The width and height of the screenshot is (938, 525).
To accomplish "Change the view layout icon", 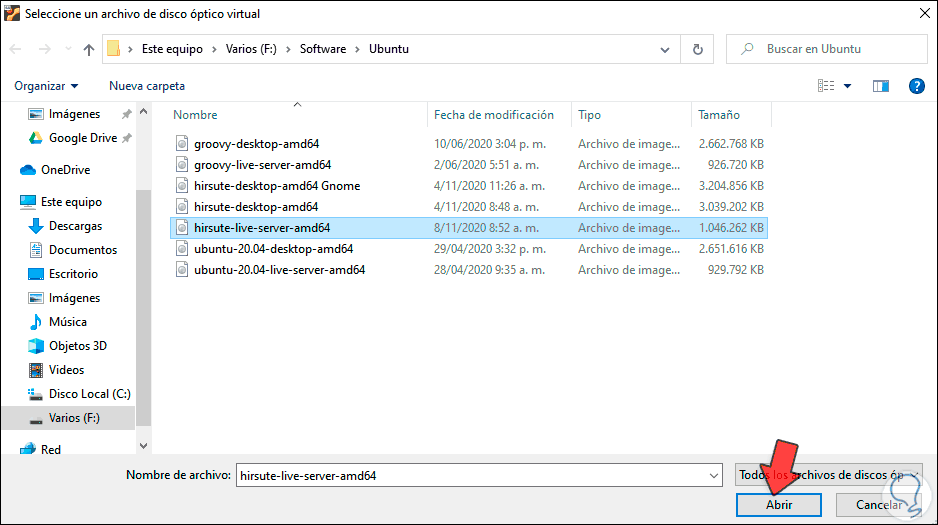I will [x=826, y=86].
